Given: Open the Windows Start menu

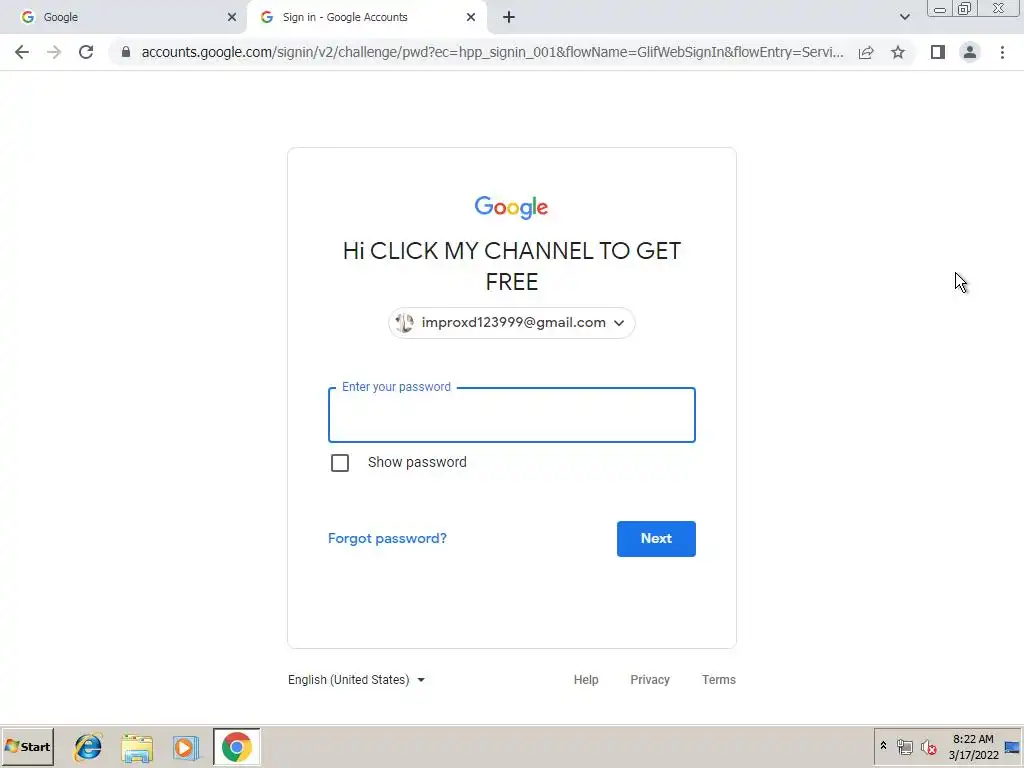Looking at the screenshot, I should tap(27, 747).
